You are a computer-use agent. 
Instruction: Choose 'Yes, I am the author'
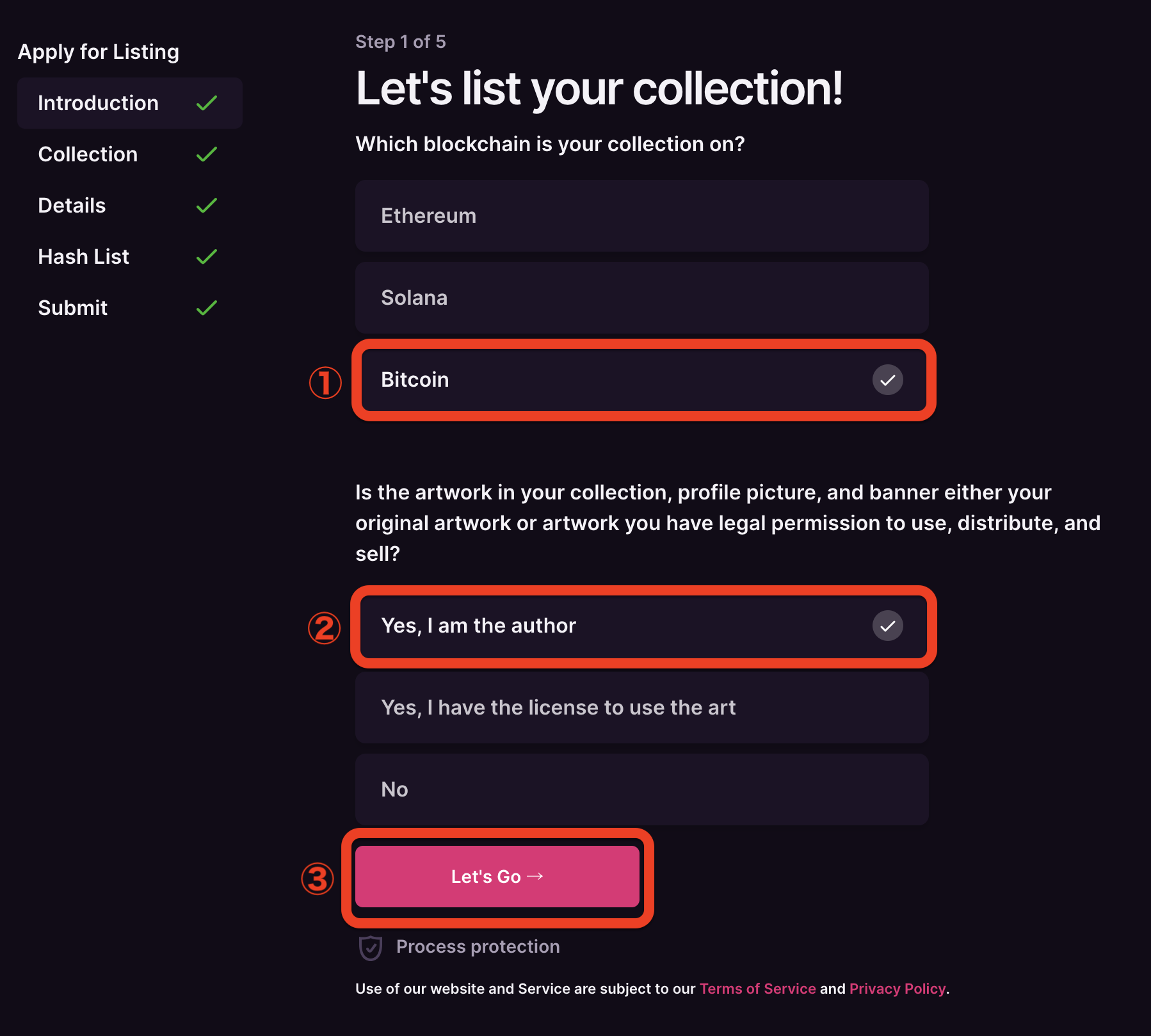click(x=643, y=626)
